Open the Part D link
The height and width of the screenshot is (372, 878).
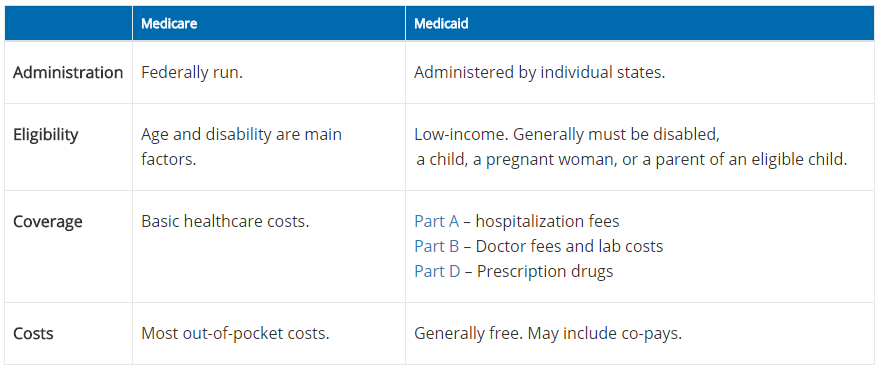pos(437,271)
